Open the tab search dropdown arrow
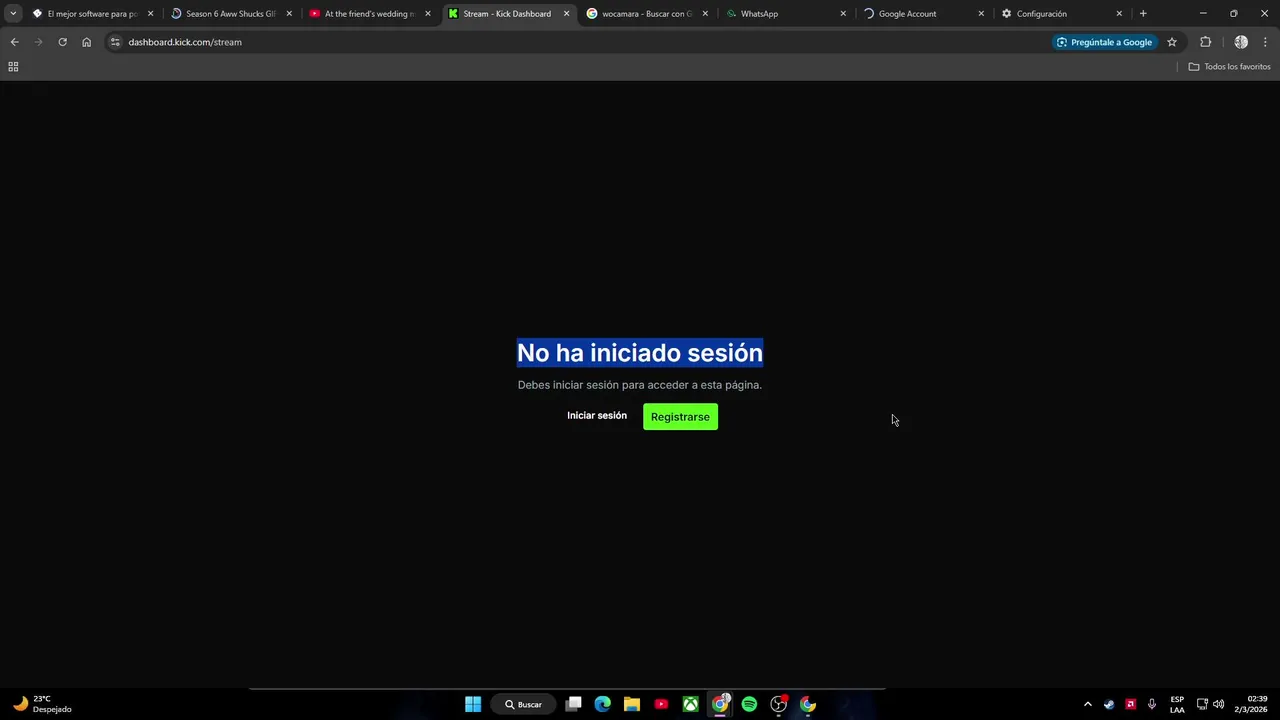The height and width of the screenshot is (720, 1280). [x=13, y=14]
